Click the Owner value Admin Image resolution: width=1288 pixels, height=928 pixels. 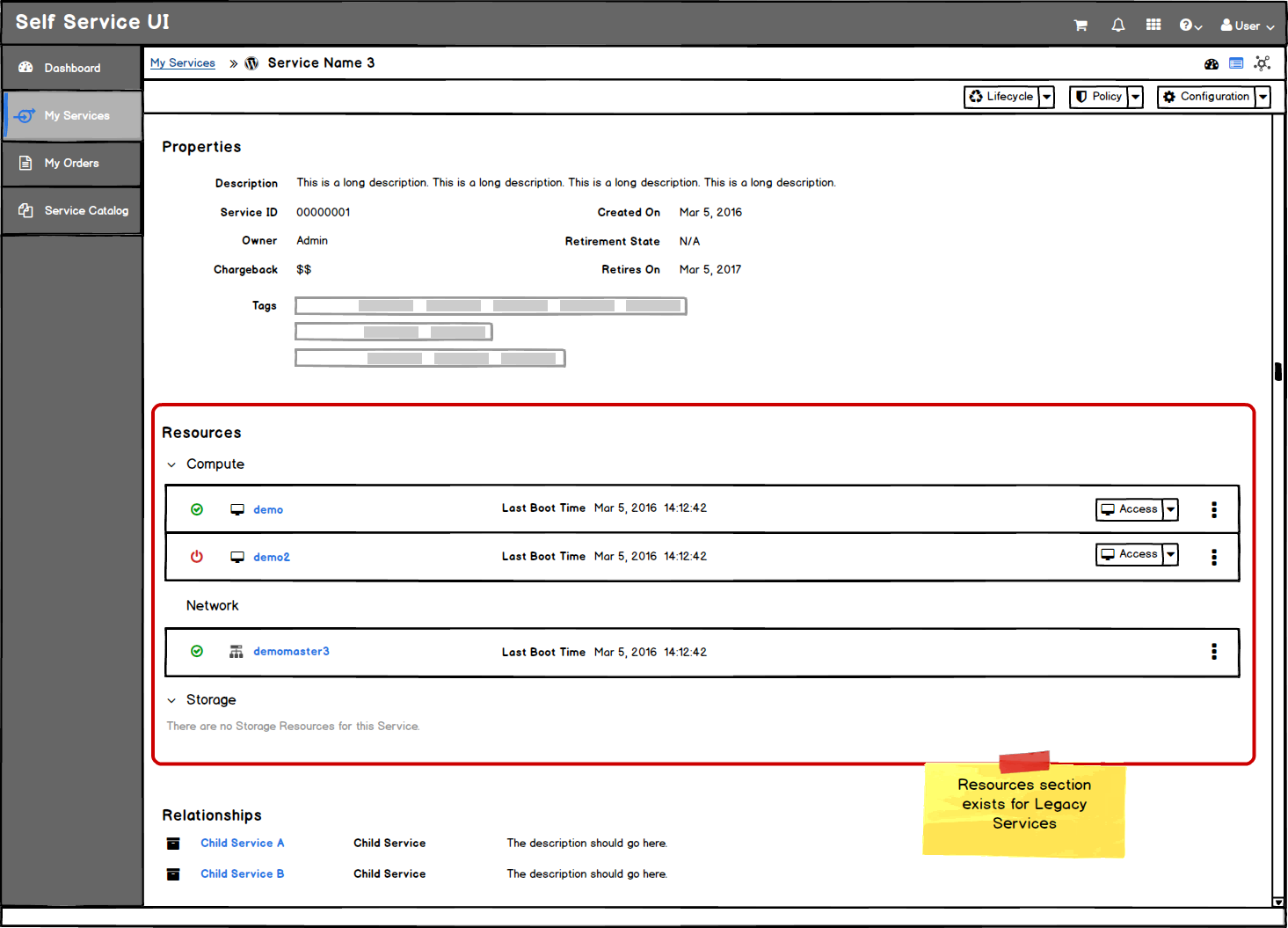click(x=312, y=240)
